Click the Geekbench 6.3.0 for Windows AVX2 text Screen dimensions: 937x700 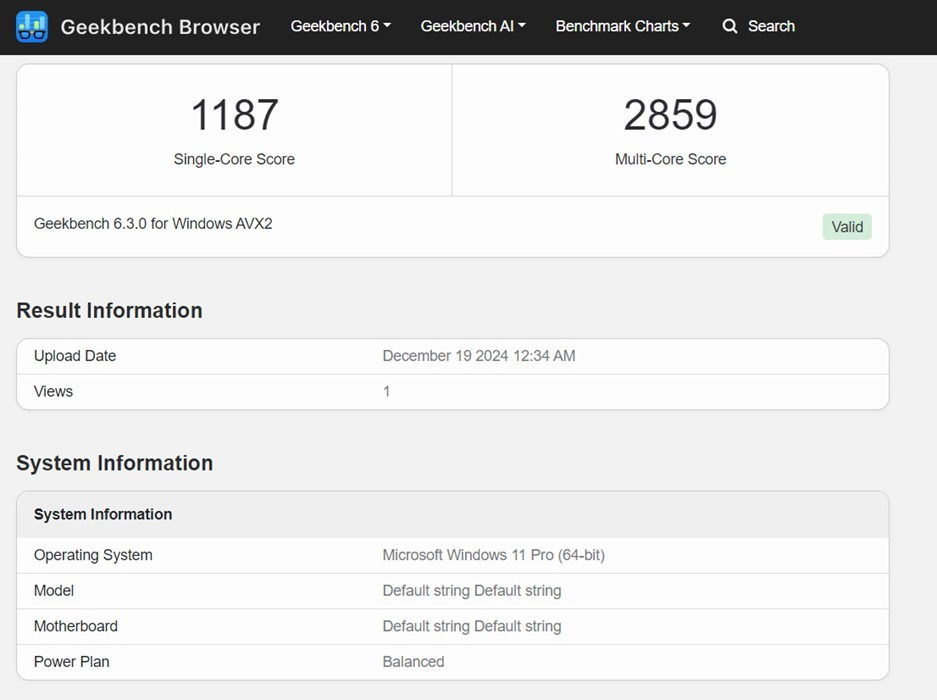coord(153,224)
